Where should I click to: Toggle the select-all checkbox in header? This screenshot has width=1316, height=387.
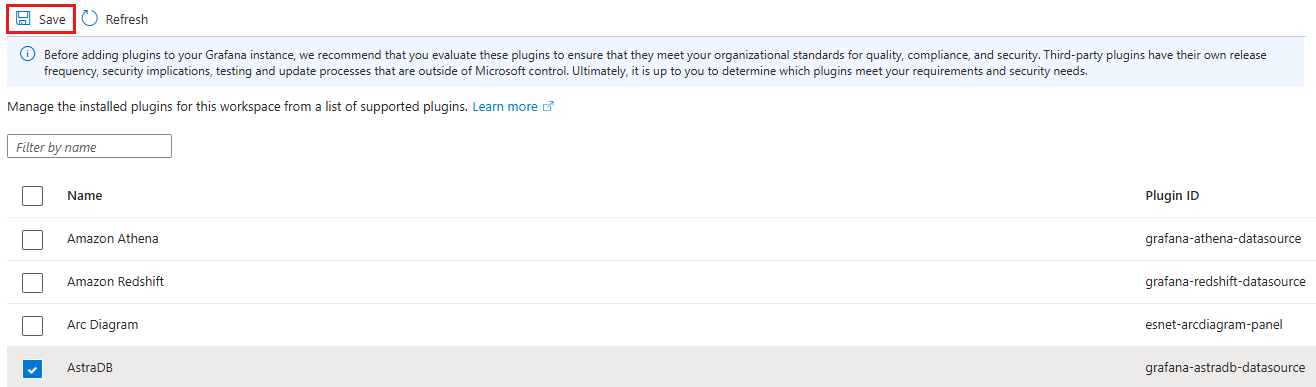click(x=32, y=195)
